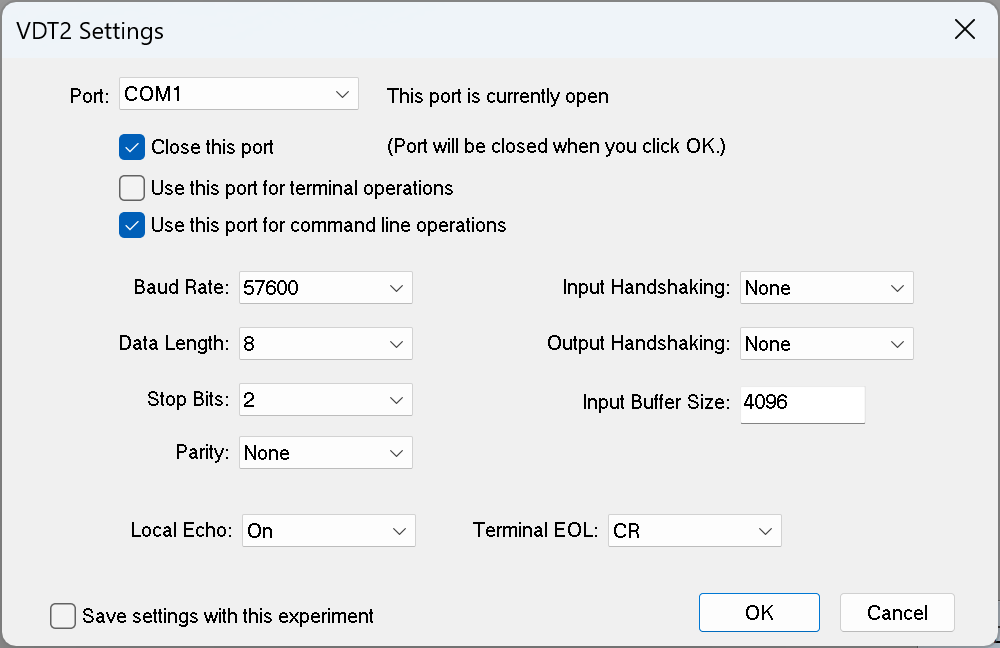
Task: Open the Local Echo dropdown
Action: [x=328, y=530]
